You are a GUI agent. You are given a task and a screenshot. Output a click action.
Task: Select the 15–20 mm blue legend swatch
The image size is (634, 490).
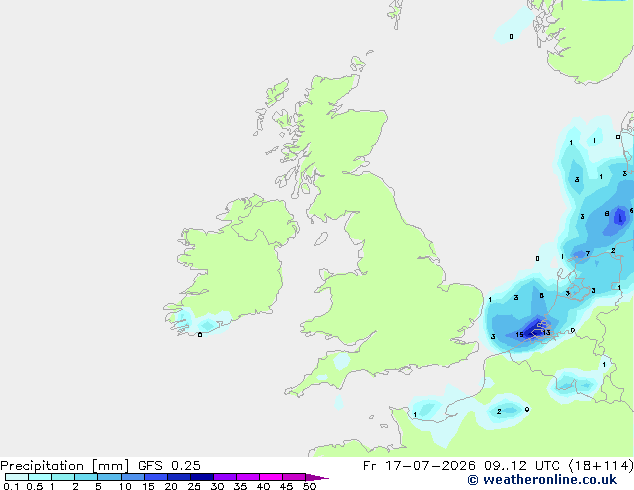[156, 477]
